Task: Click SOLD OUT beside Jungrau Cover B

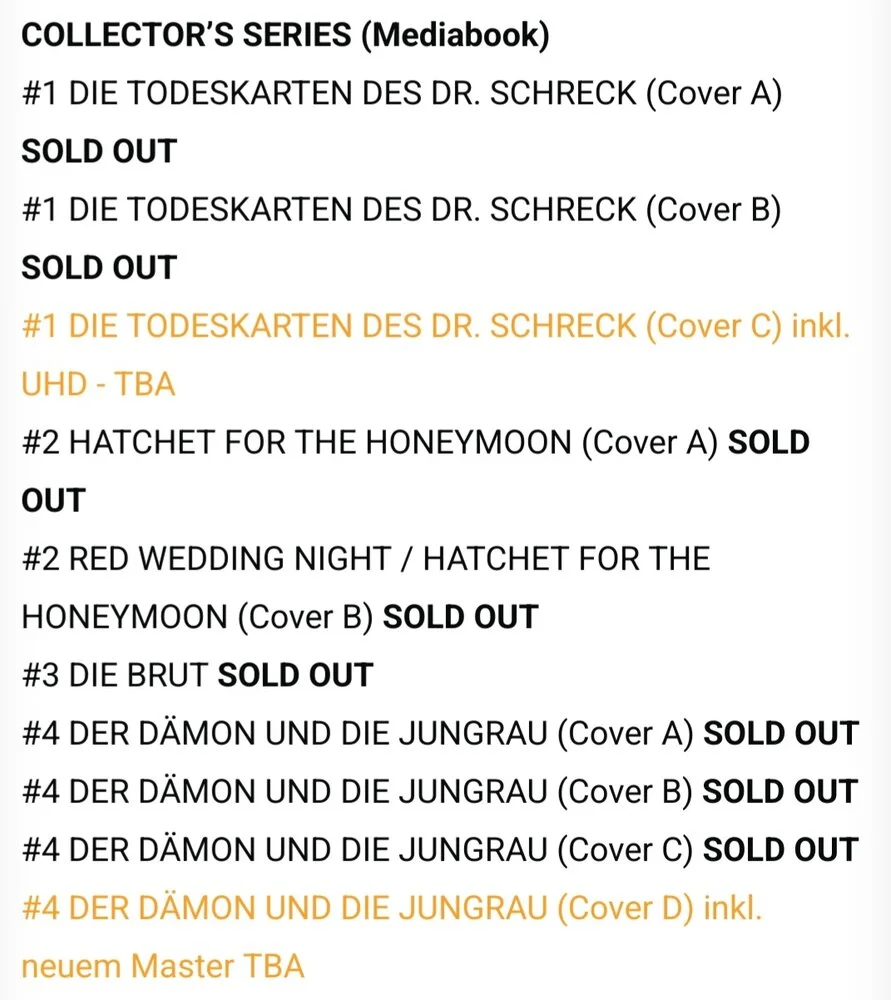Action: 781,791
